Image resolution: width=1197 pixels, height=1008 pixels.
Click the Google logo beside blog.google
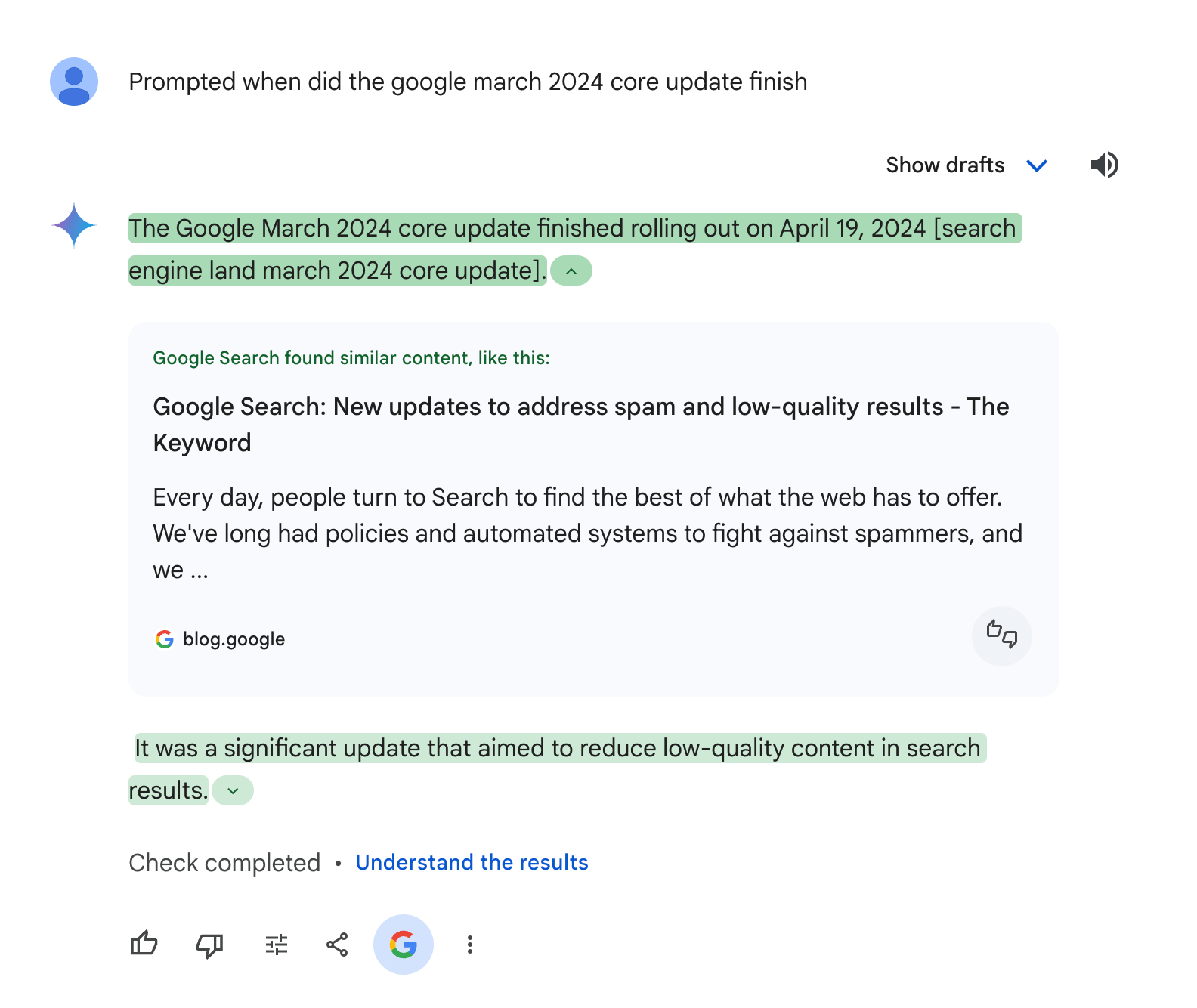tap(164, 639)
